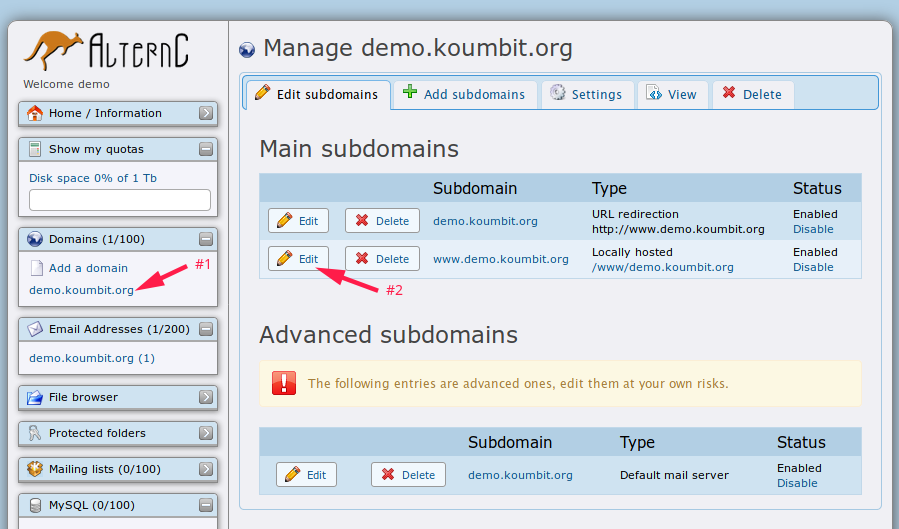Disable the www.demo.koumbit.org subdomain
The image size is (899, 529).
pyautogui.click(x=812, y=267)
